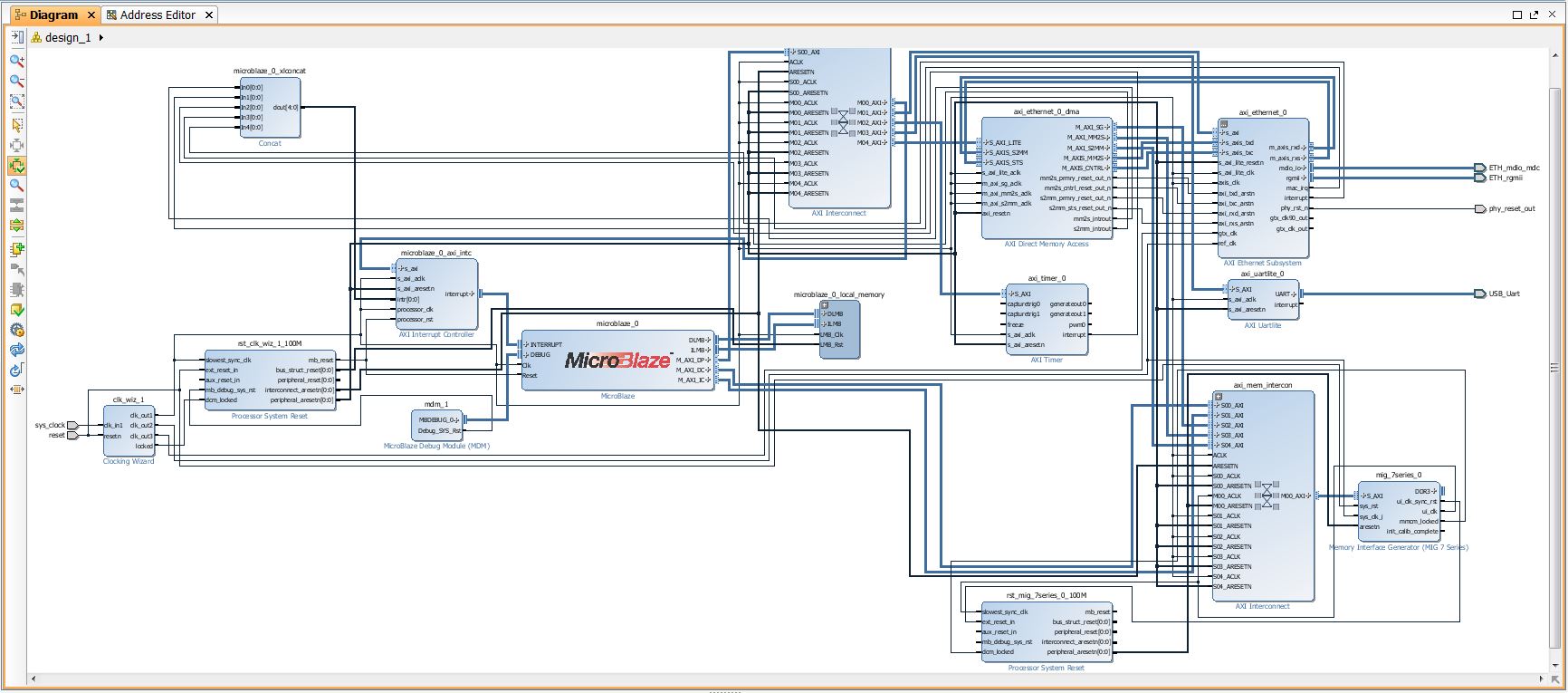Click the 'Clocking Wizard' block label
The height and width of the screenshot is (693, 1568).
pyautogui.click(x=129, y=462)
